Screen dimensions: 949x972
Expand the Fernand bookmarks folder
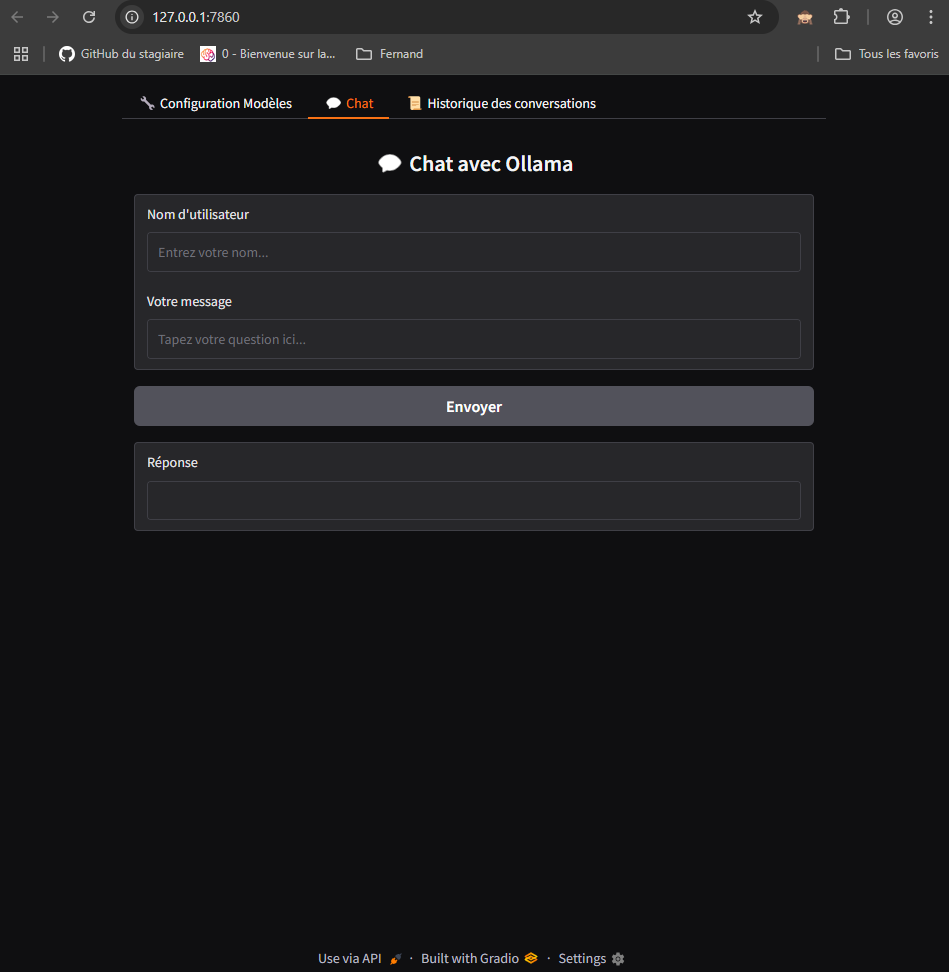coord(390,54)
